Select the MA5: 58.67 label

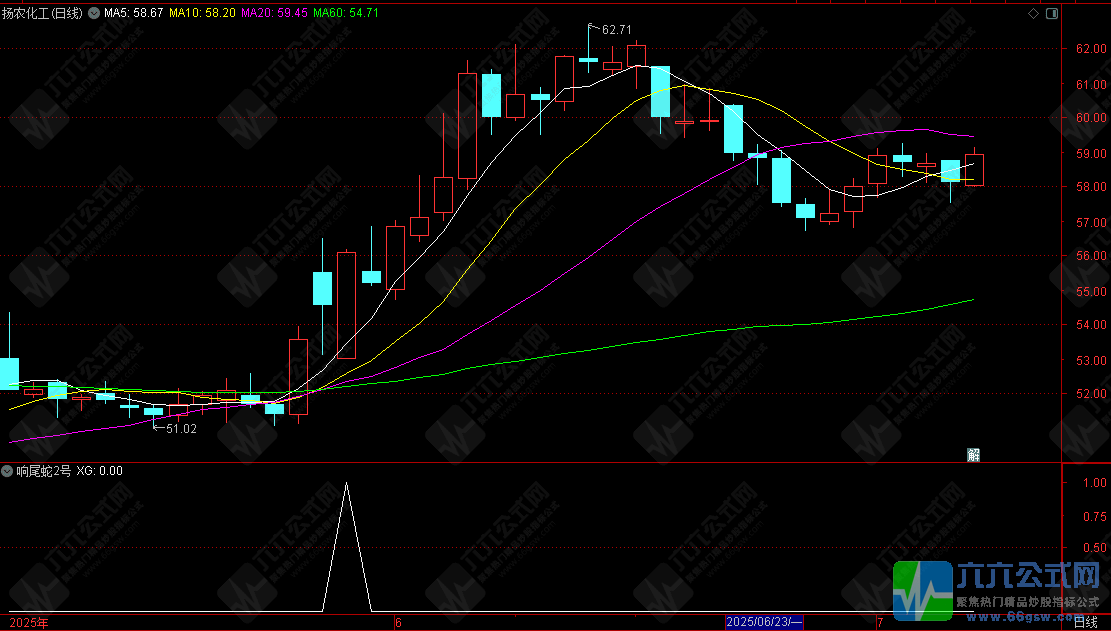click(134, 13)
